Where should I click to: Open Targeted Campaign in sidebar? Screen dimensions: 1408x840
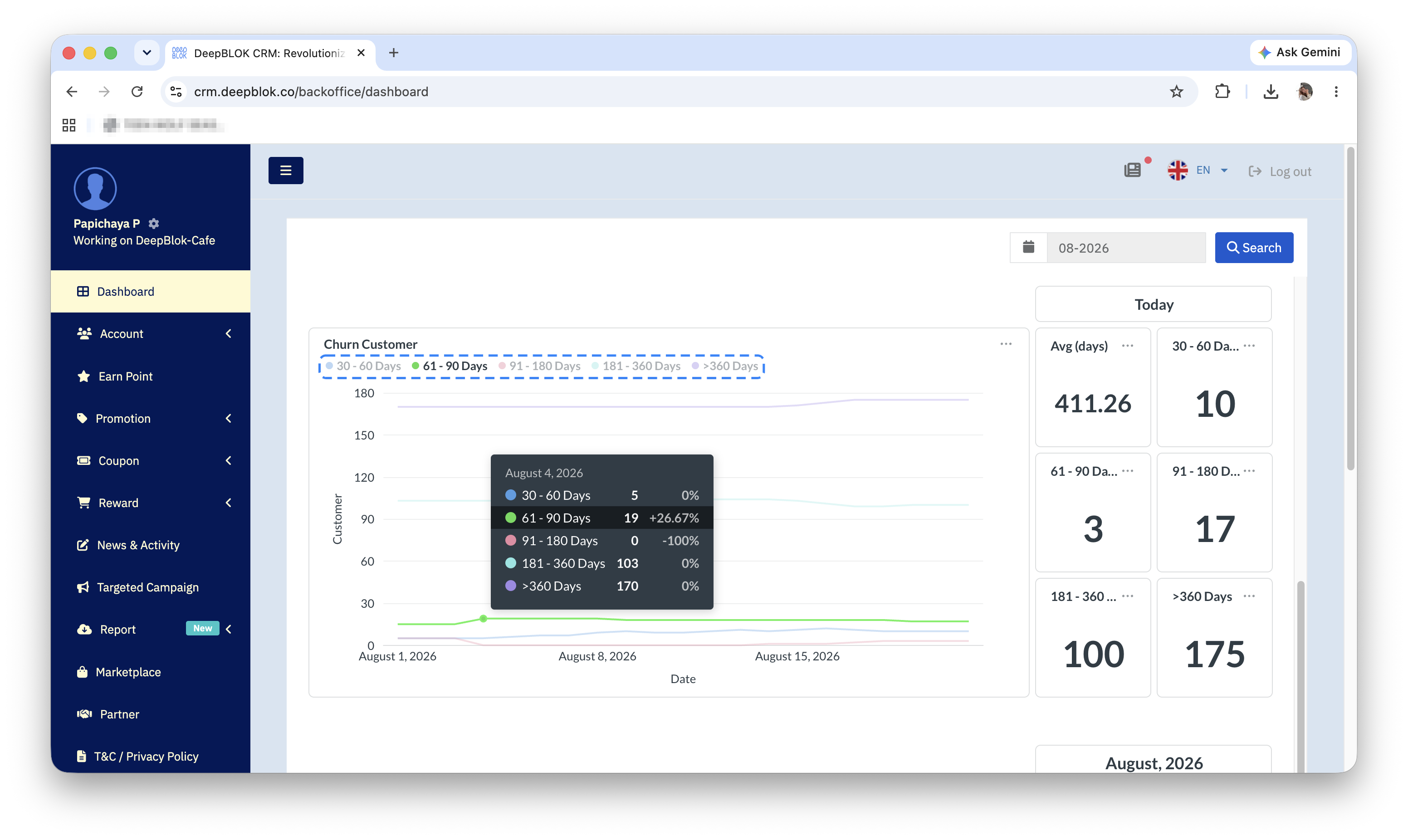151,587
